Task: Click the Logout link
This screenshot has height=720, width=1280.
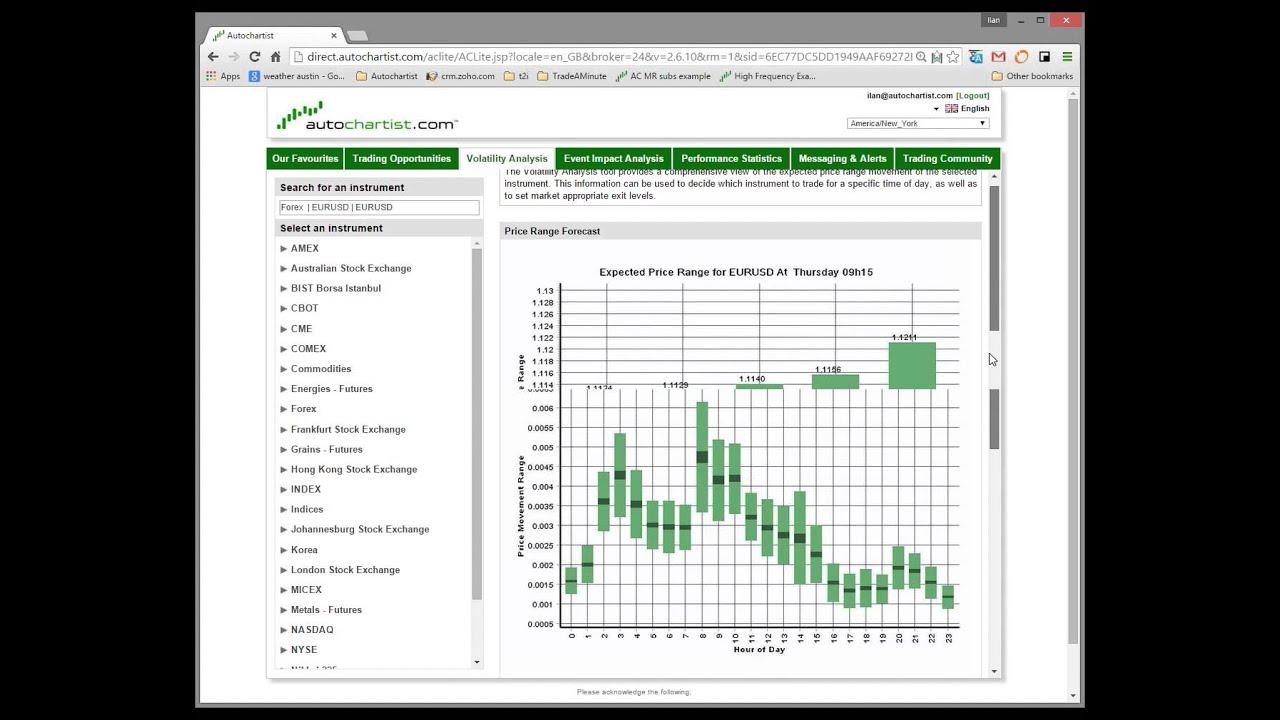Action: coord(972,96)
